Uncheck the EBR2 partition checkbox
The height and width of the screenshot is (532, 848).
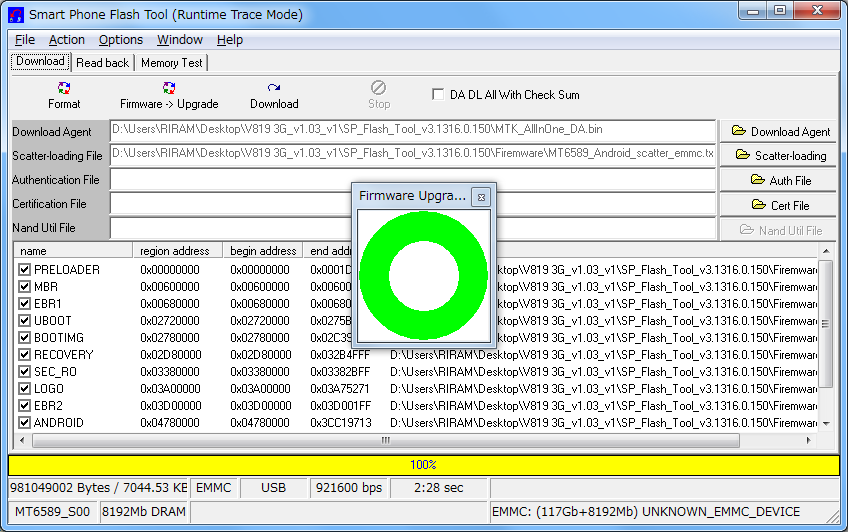click(24, 405)
